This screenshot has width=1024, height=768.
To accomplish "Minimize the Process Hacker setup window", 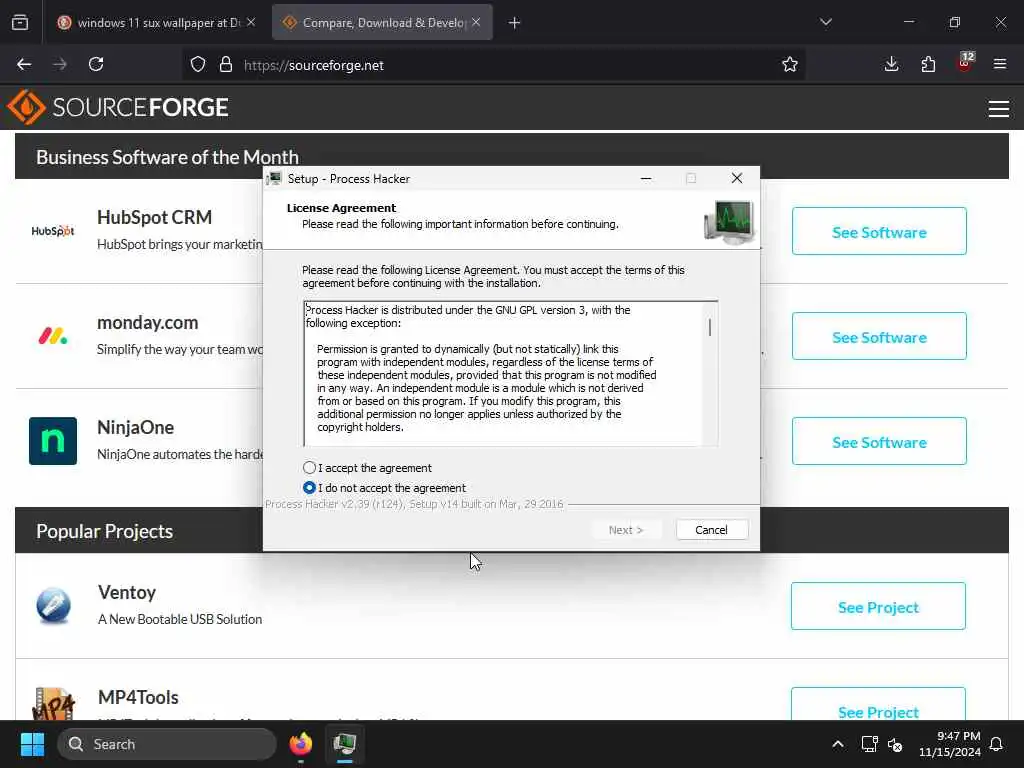I will (646, 178).
